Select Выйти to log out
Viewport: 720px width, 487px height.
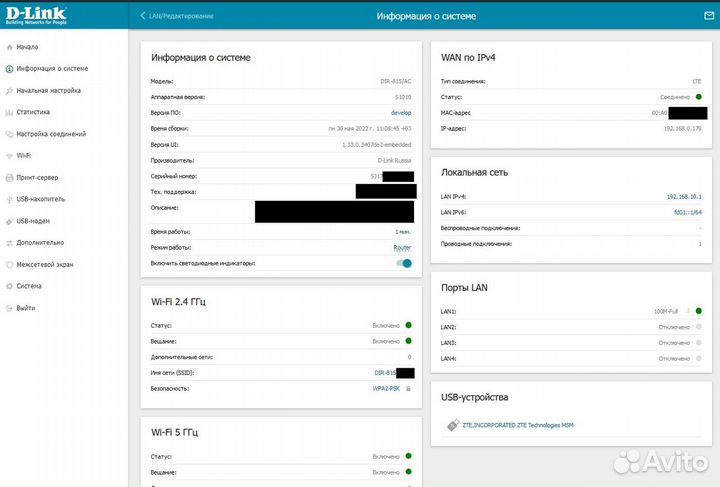27,308
